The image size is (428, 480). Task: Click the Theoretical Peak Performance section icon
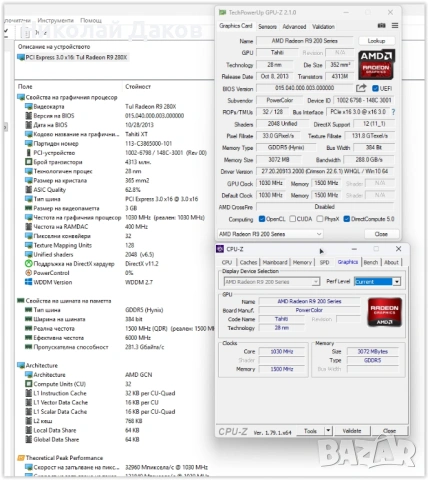pos(21,458)
